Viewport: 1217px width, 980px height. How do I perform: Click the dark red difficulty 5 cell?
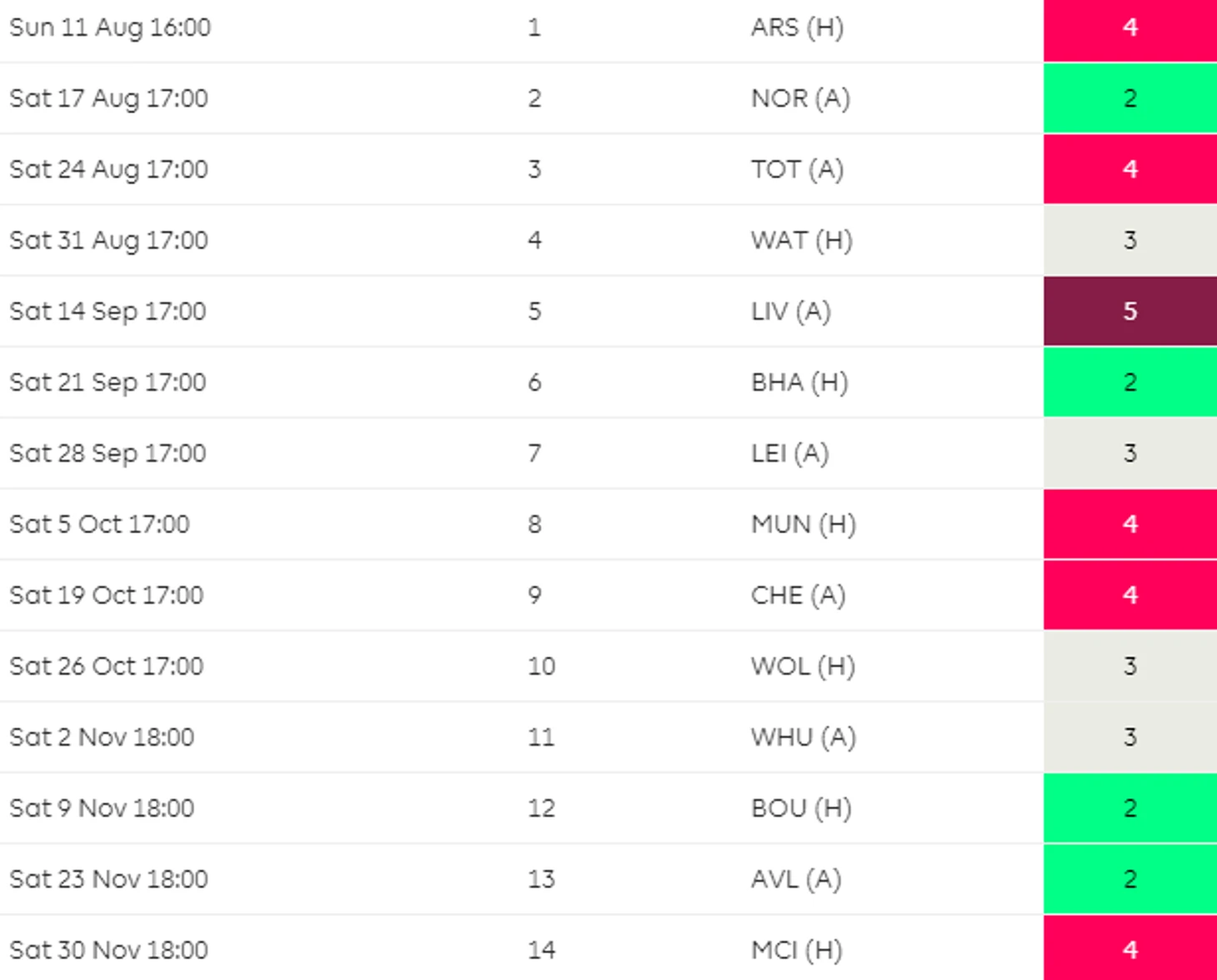coord(1129,312)
